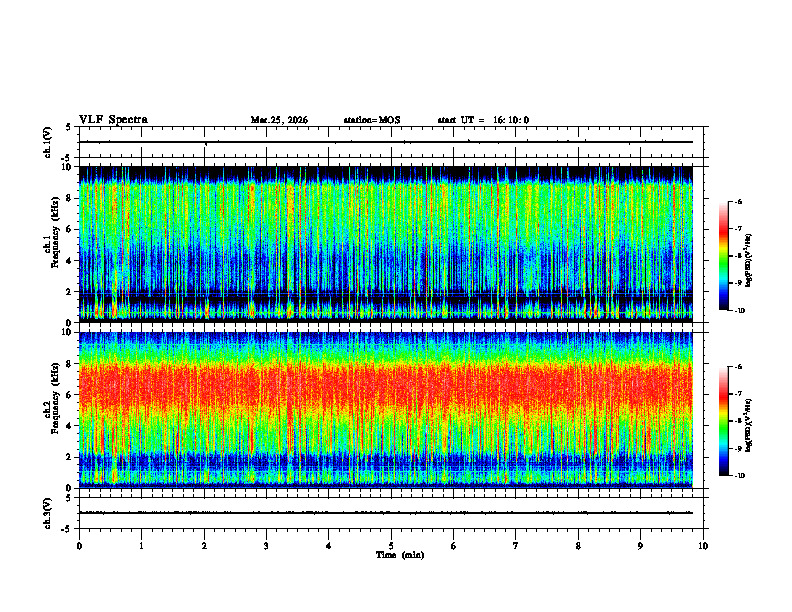The image size is (792, 612).
Task: Click the "-8" label on ch.1 colorbar
Action: coord(739,256)
